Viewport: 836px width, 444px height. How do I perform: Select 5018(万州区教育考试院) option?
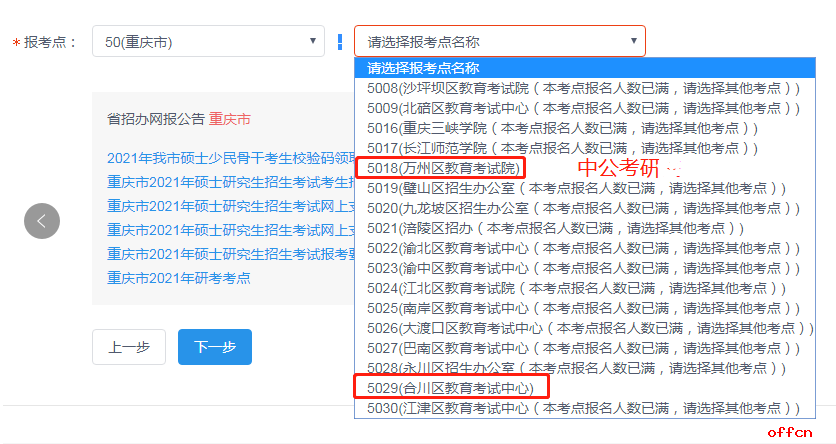444,167
